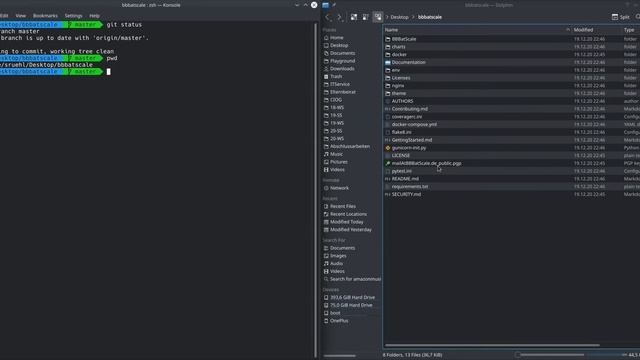Viewport: 640px width, 360px height.
Task: Select Dolphin details view mode
Action: coord(378,17)
